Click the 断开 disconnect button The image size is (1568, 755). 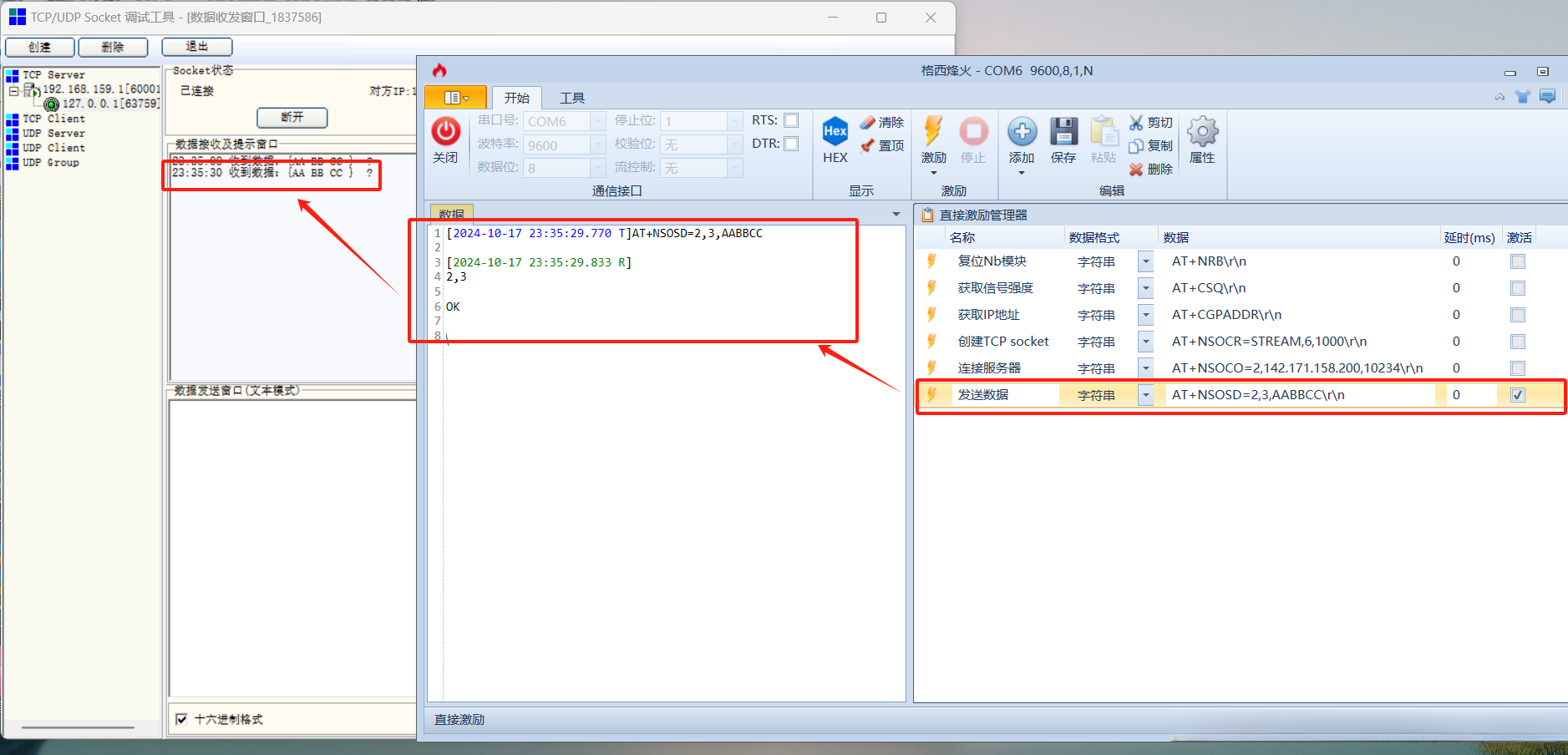pyautogui.click(x=292, y=117)
